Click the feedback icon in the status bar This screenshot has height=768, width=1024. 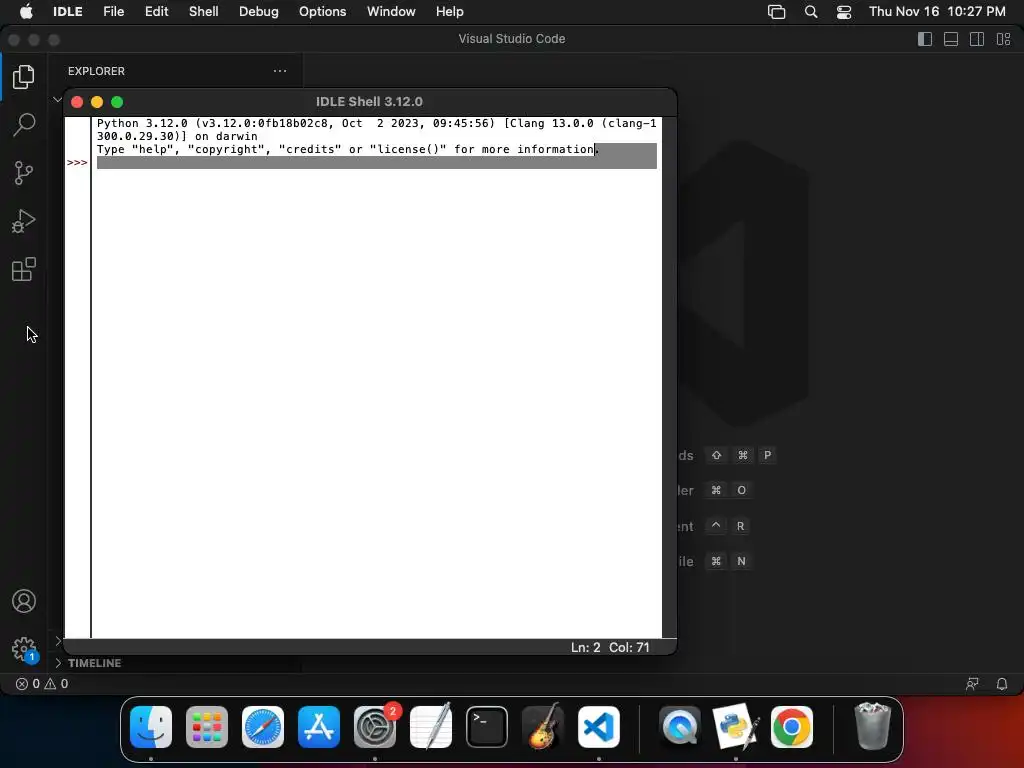click(972, 684)
